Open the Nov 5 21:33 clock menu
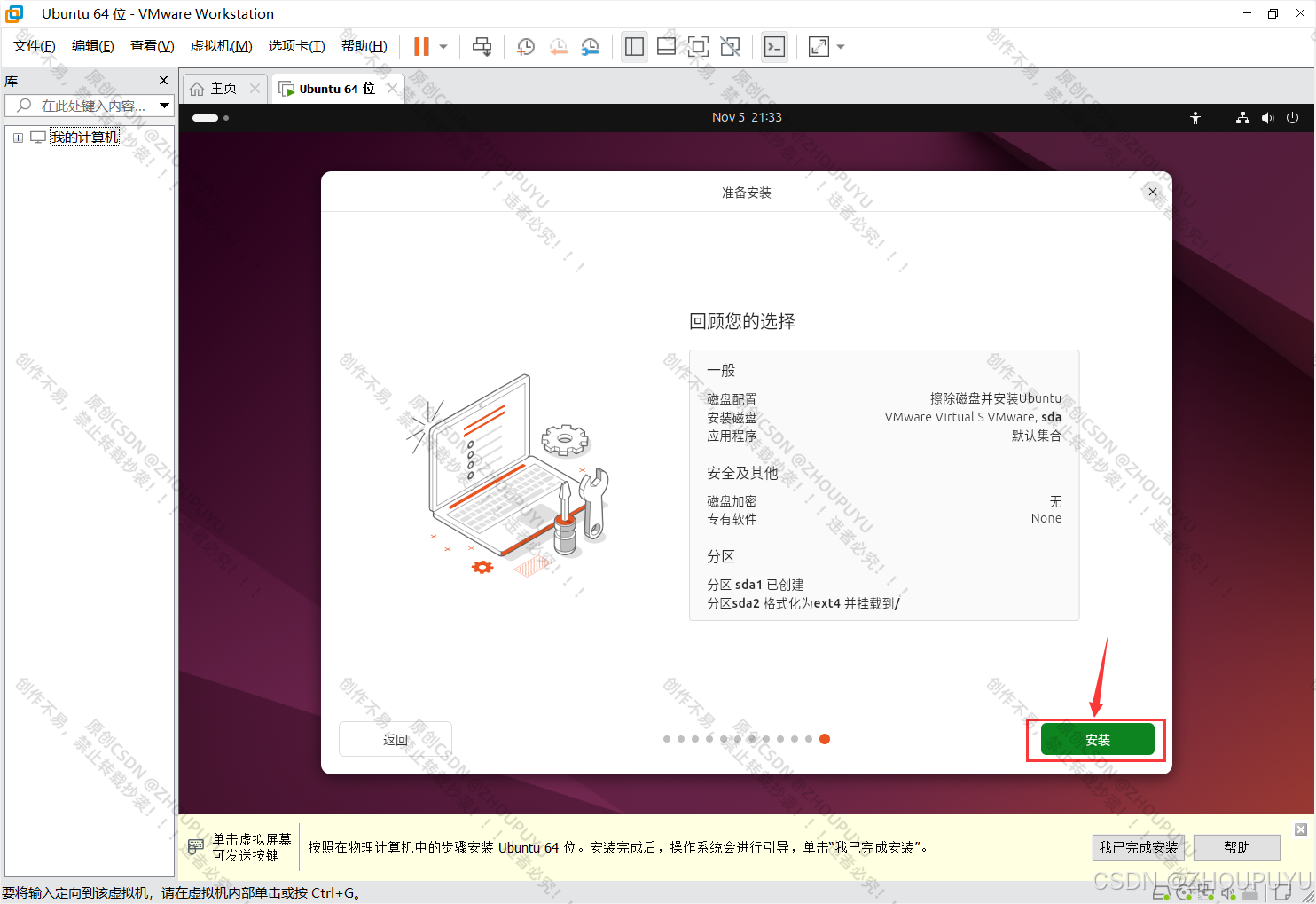This screenshot has height=904, width=1316. tap(747, 117)
